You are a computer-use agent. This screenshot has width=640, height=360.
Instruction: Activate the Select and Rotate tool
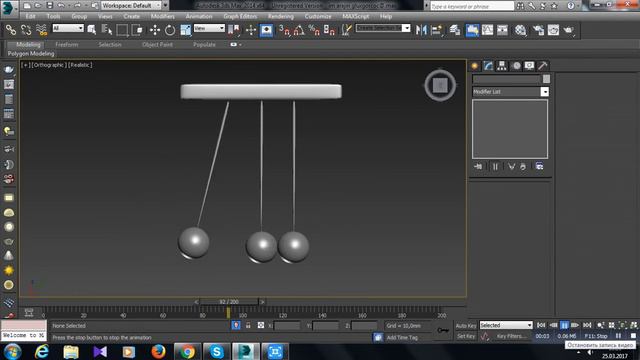170,30
